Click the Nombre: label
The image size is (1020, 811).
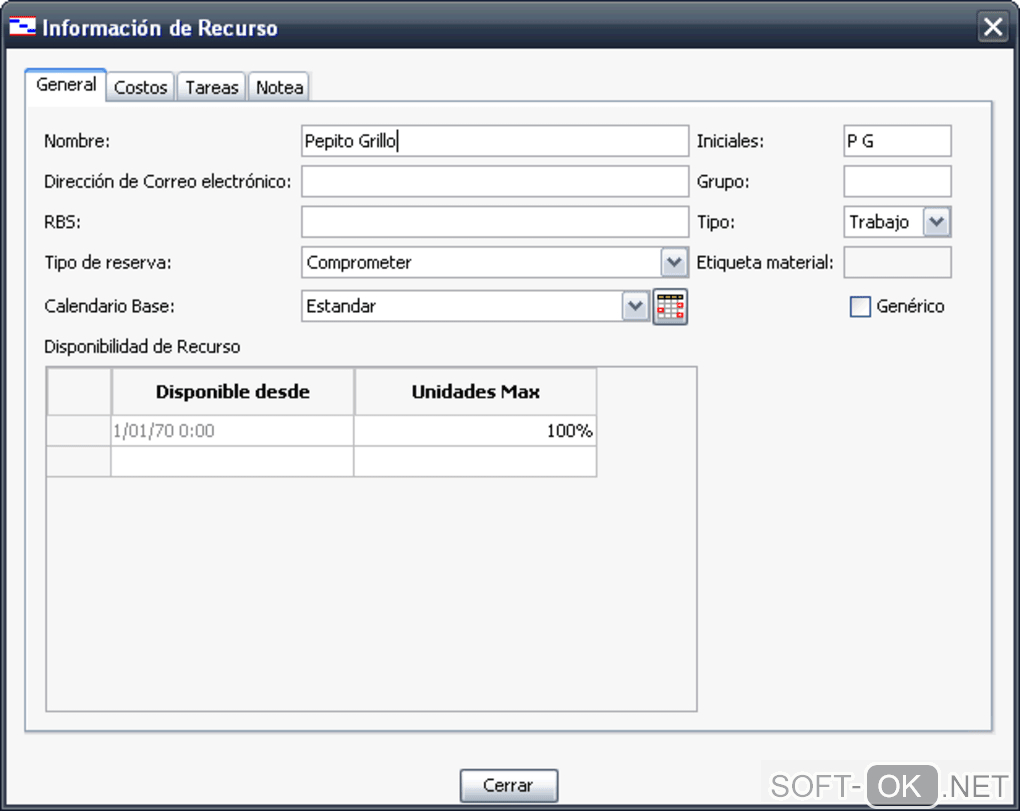tap(77, 141)
